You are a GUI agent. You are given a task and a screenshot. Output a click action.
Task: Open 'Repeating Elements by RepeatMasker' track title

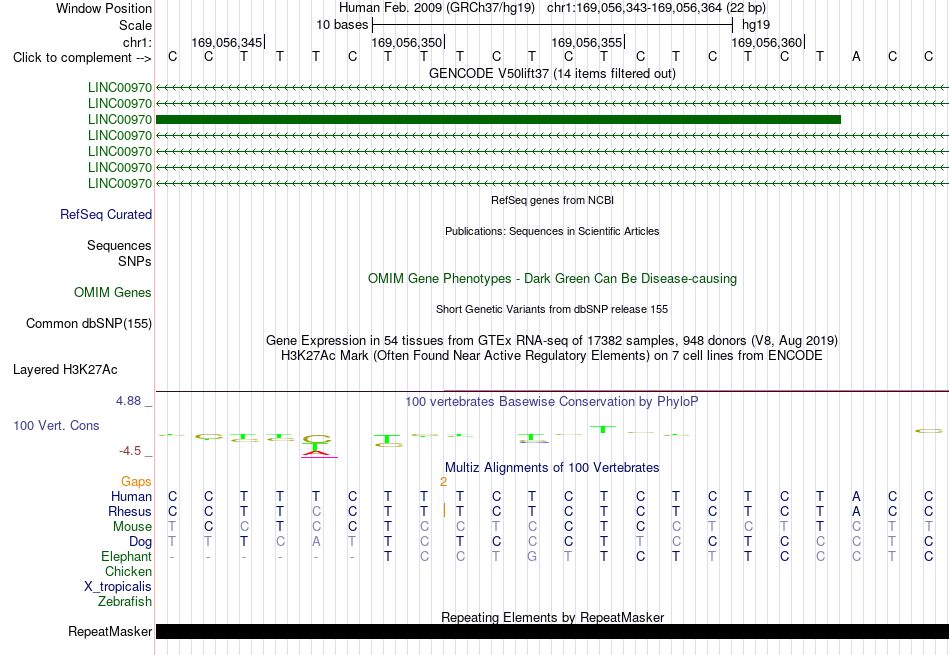pos(552,617)
